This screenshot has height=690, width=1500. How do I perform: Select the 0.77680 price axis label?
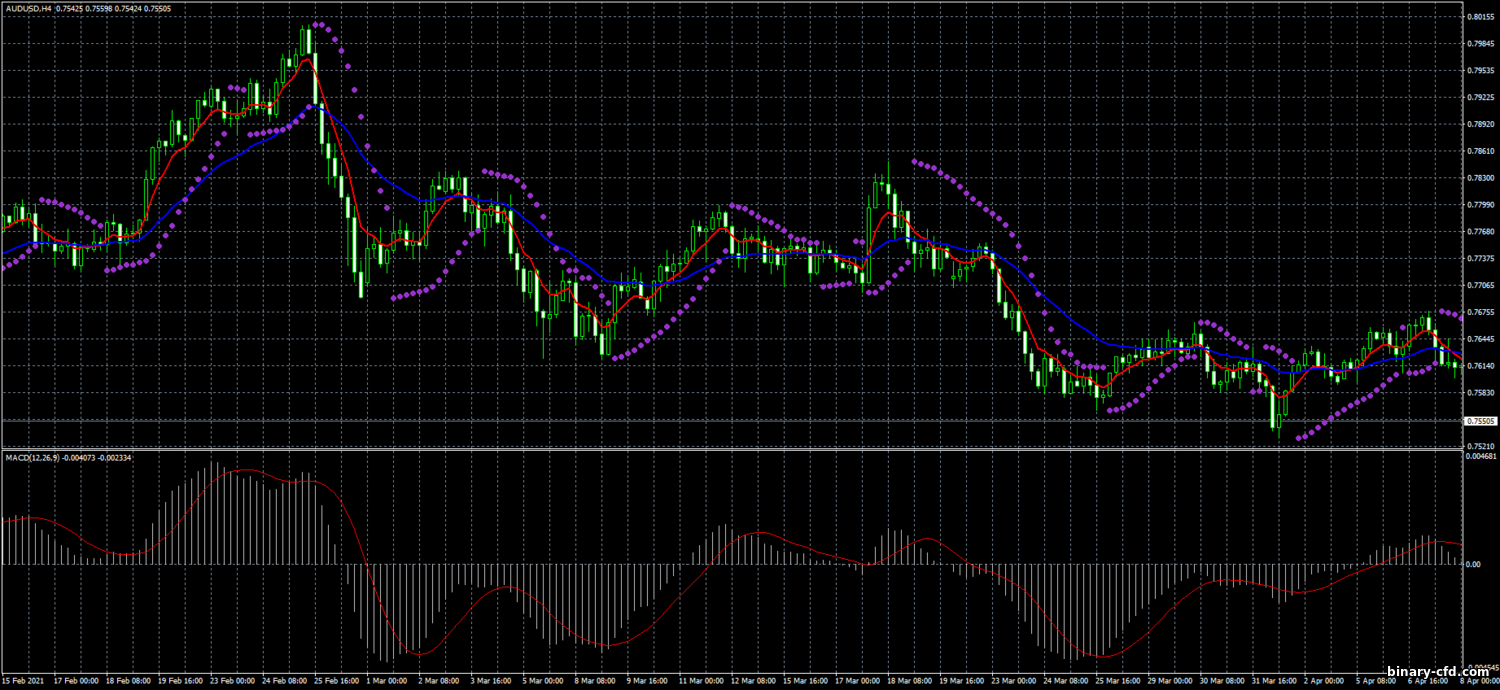[1481, 232]
